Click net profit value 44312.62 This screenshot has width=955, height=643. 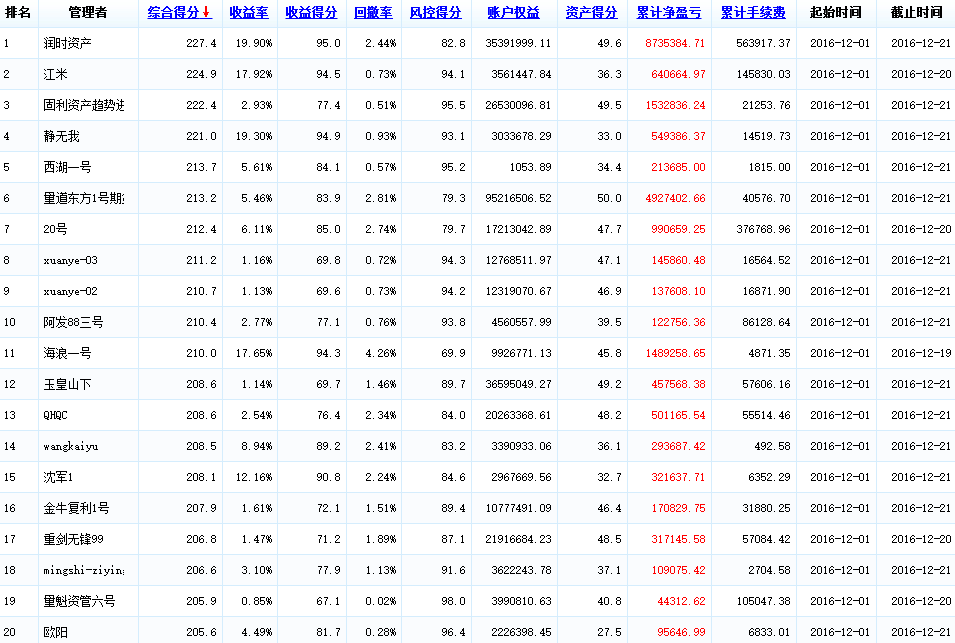(681, 602)
